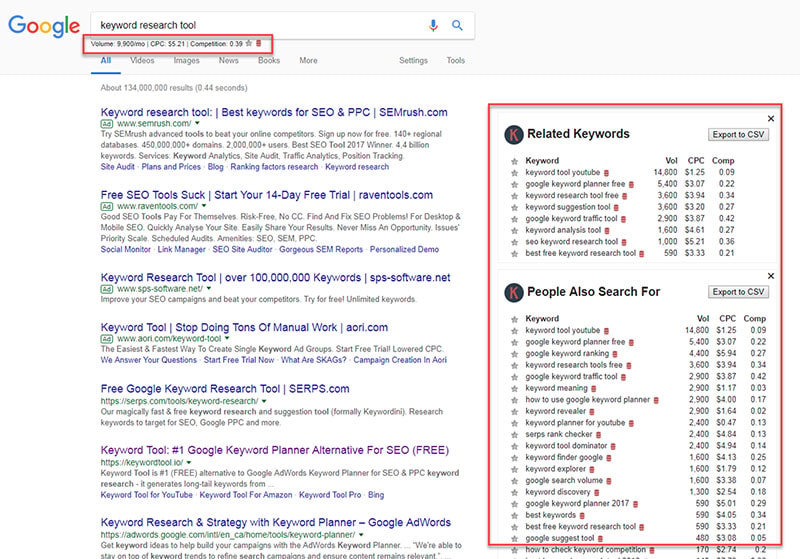
Task: Click 'how to use google keyword planner' keyword
Action: (588, 399)
